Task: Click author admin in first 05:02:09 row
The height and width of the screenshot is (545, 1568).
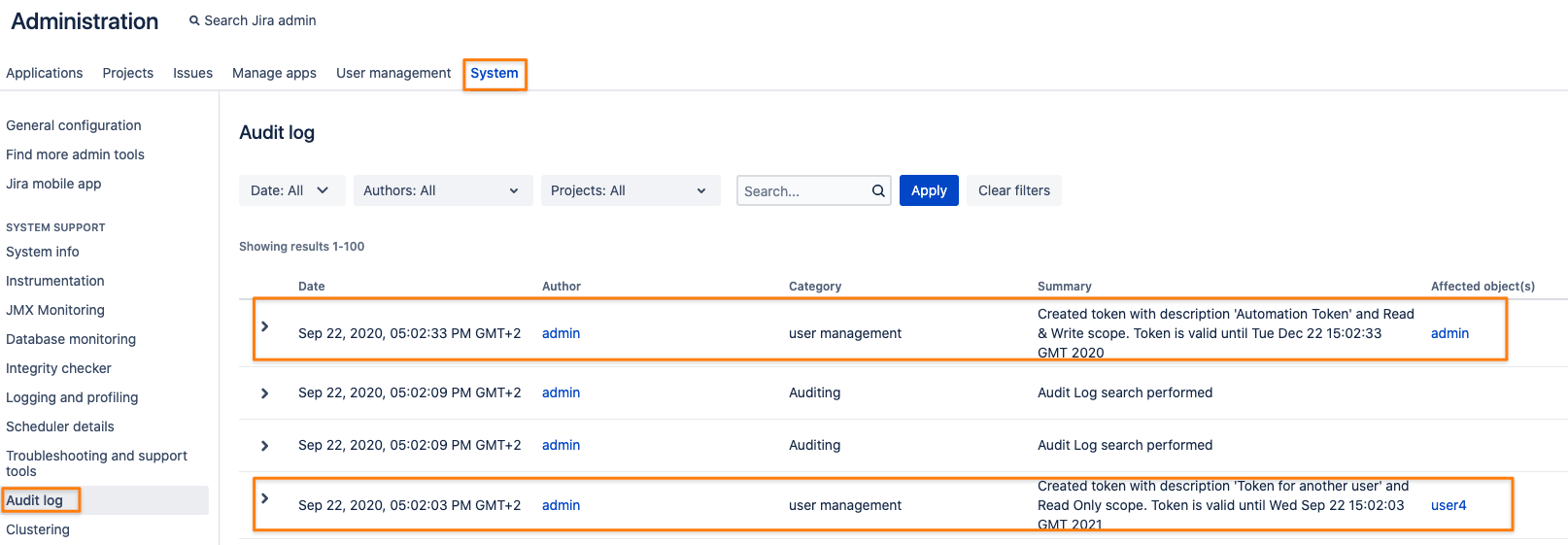Action: (x=561, y=392)
